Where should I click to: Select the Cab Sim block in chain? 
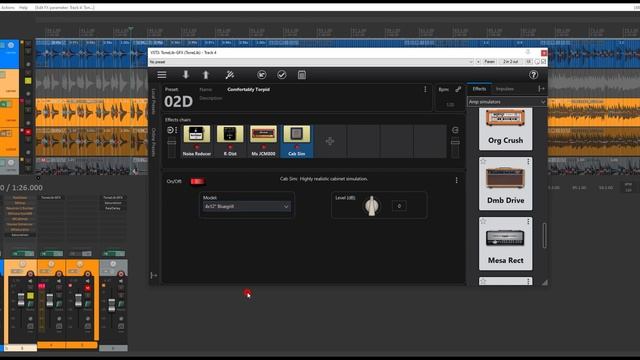point(297,141)
